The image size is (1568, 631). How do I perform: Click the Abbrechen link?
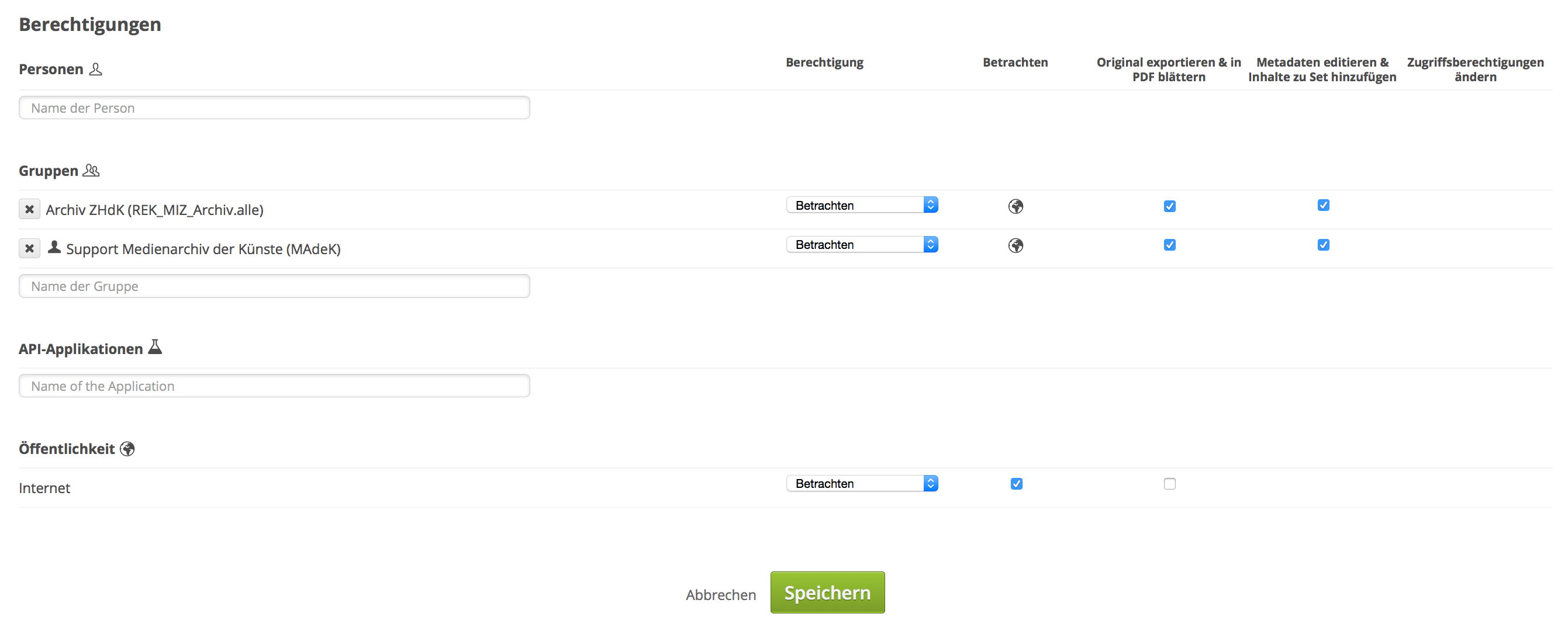pyautogui.click(x=720, y=595)
